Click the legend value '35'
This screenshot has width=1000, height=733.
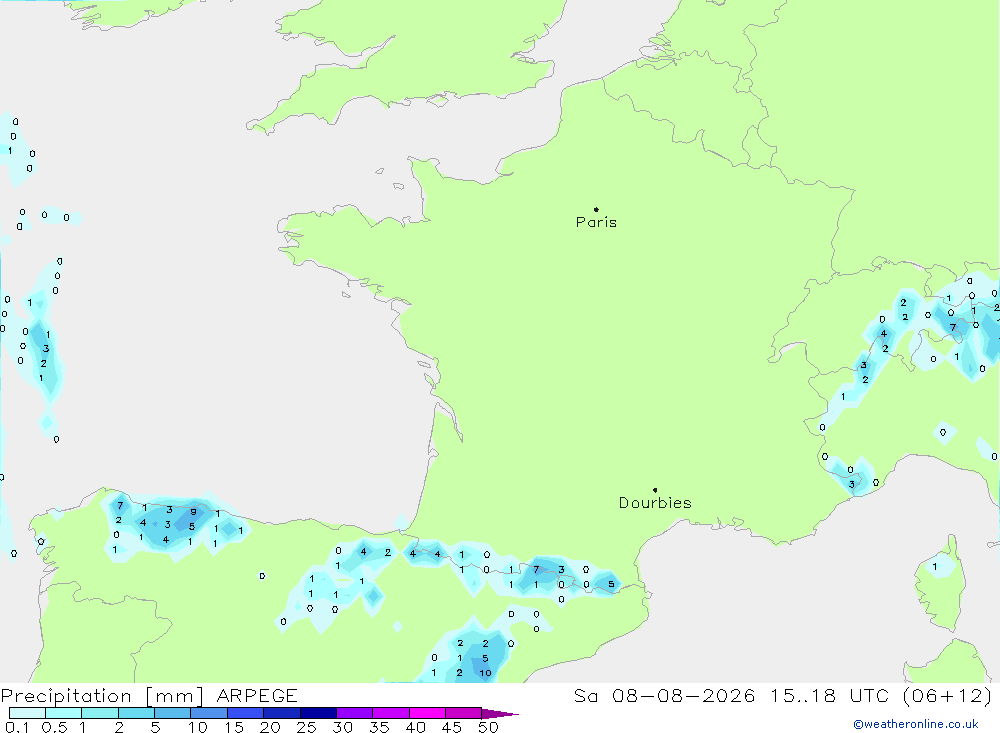coord(379,727)
